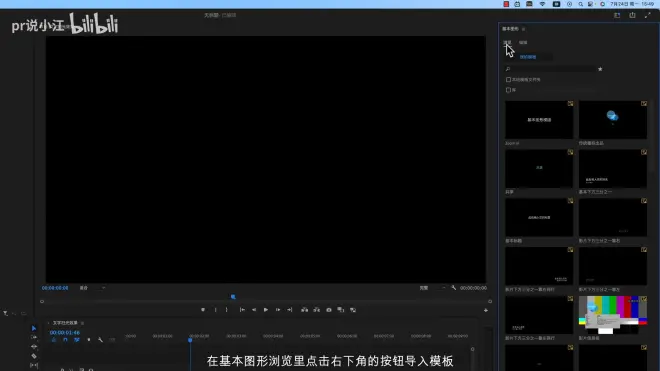The height and width of the screenshot is (371, 660).
Task: Select the Razor tool
Action: pyautogui.click(x=34, y=356)
